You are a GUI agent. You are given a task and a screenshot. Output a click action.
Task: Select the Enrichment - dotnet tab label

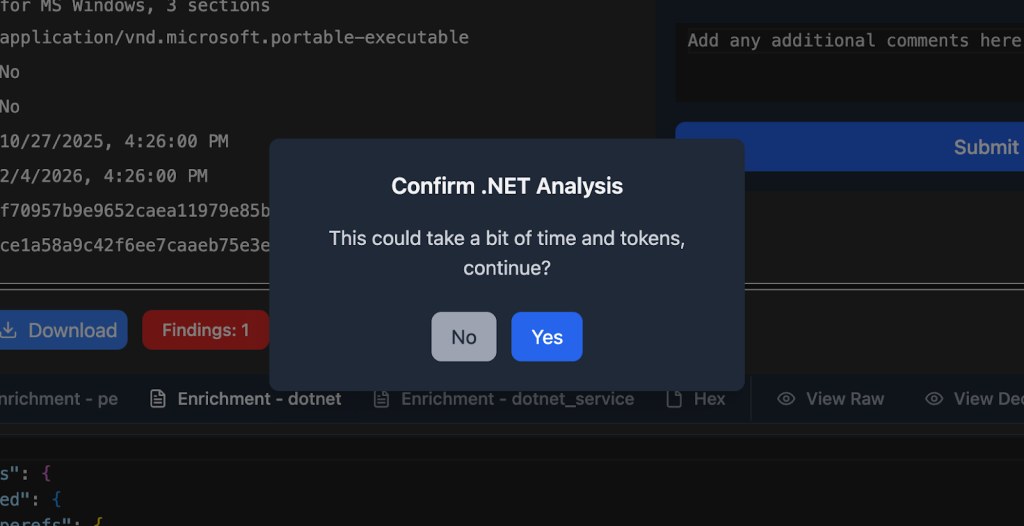click(259, 399)
